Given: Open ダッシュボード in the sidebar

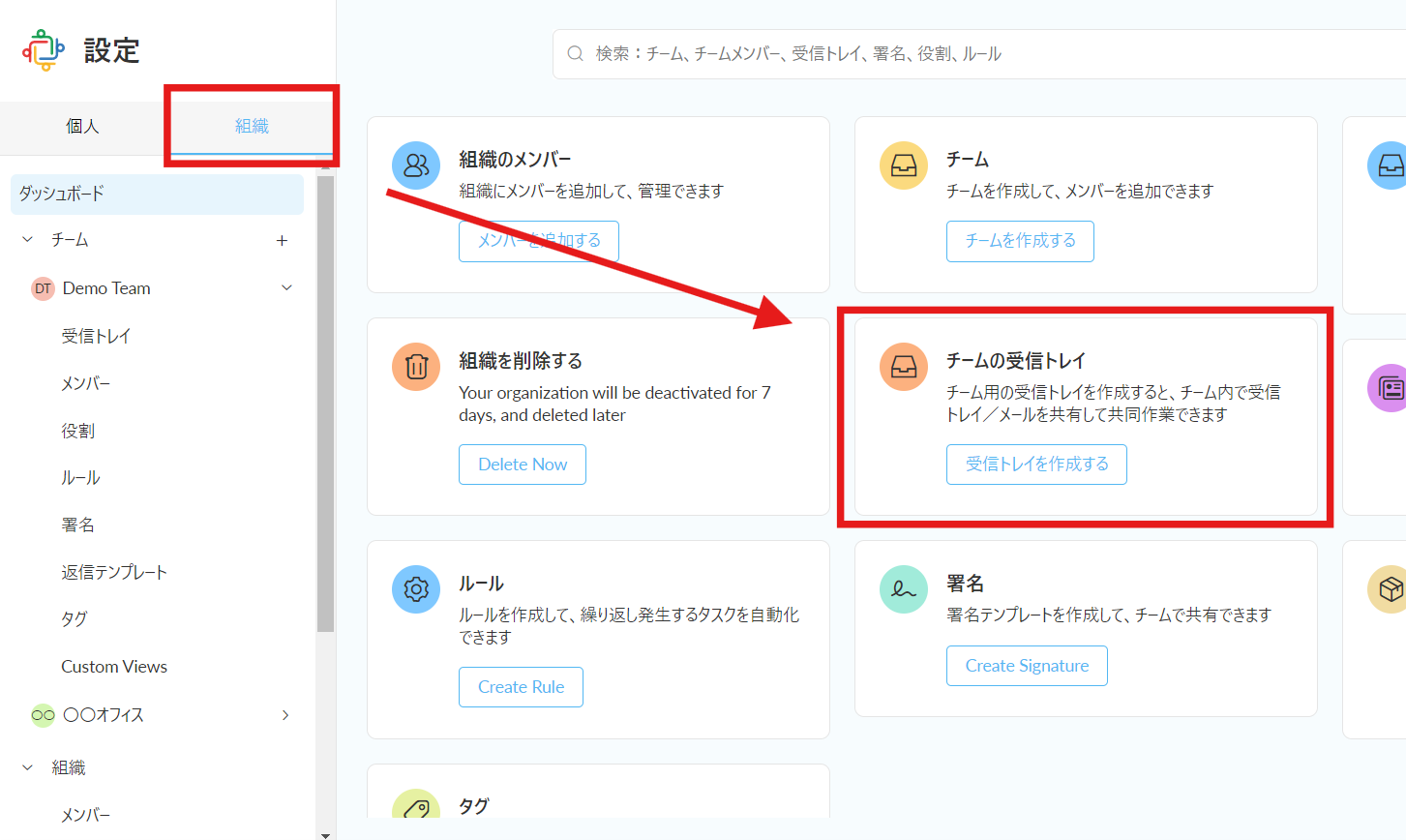Looking at the screenshot, I should (x=158, y=194).
